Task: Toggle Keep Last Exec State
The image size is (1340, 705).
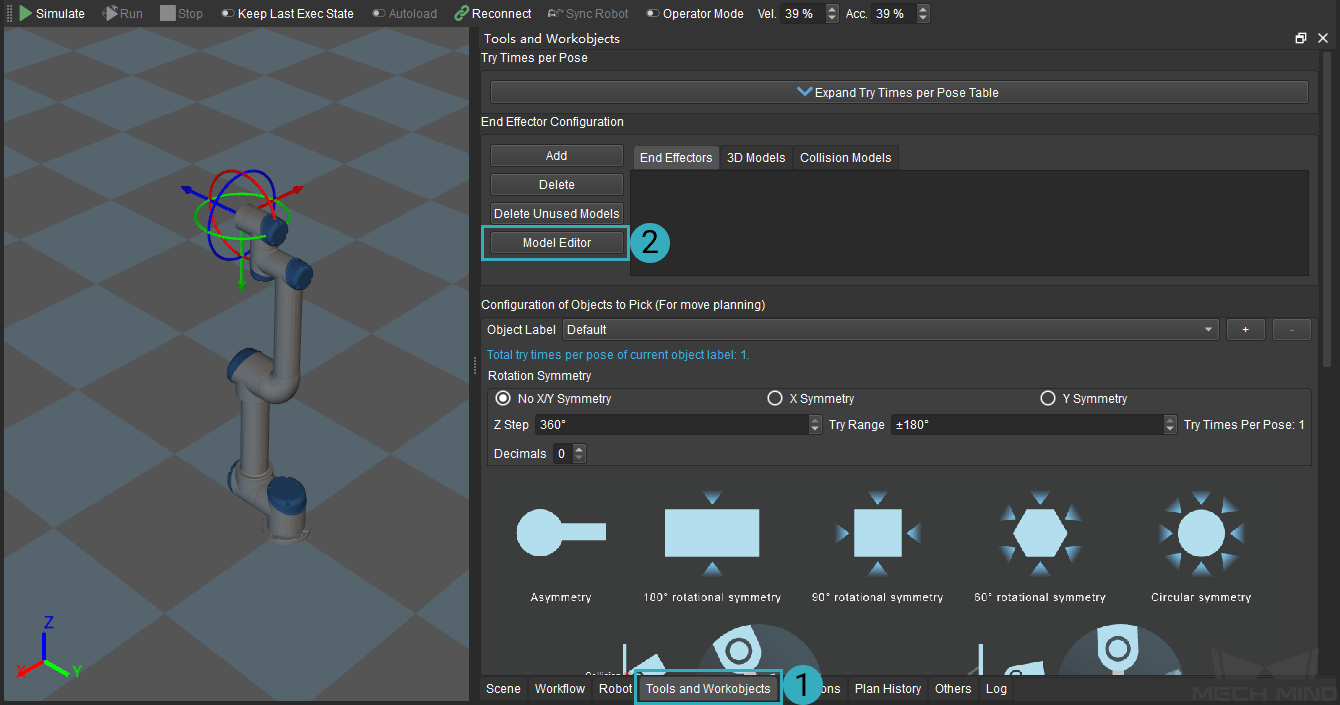Action: pos(287,14)
